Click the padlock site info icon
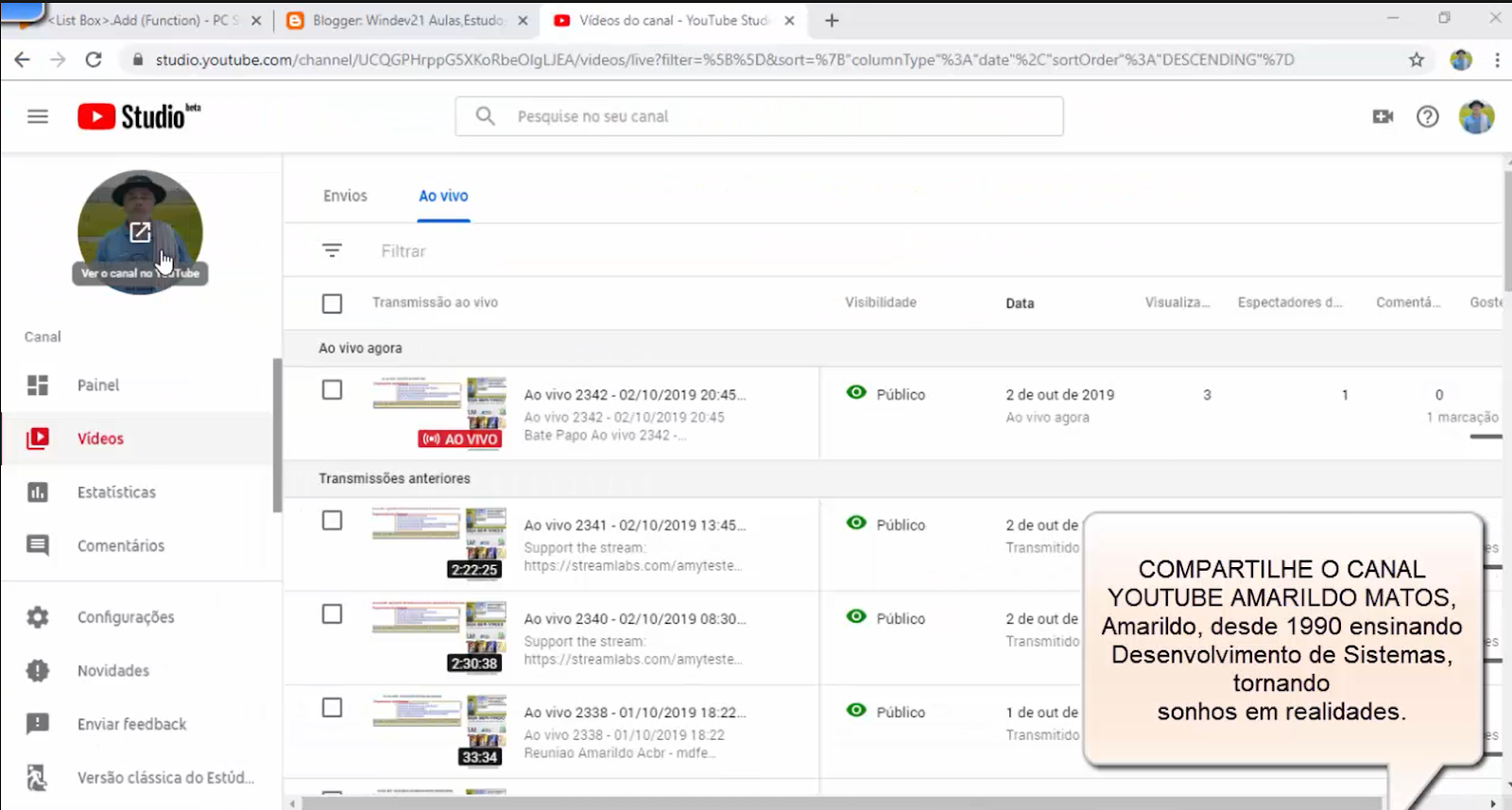Screen dimensions: 1512x810 click(138, 60)
